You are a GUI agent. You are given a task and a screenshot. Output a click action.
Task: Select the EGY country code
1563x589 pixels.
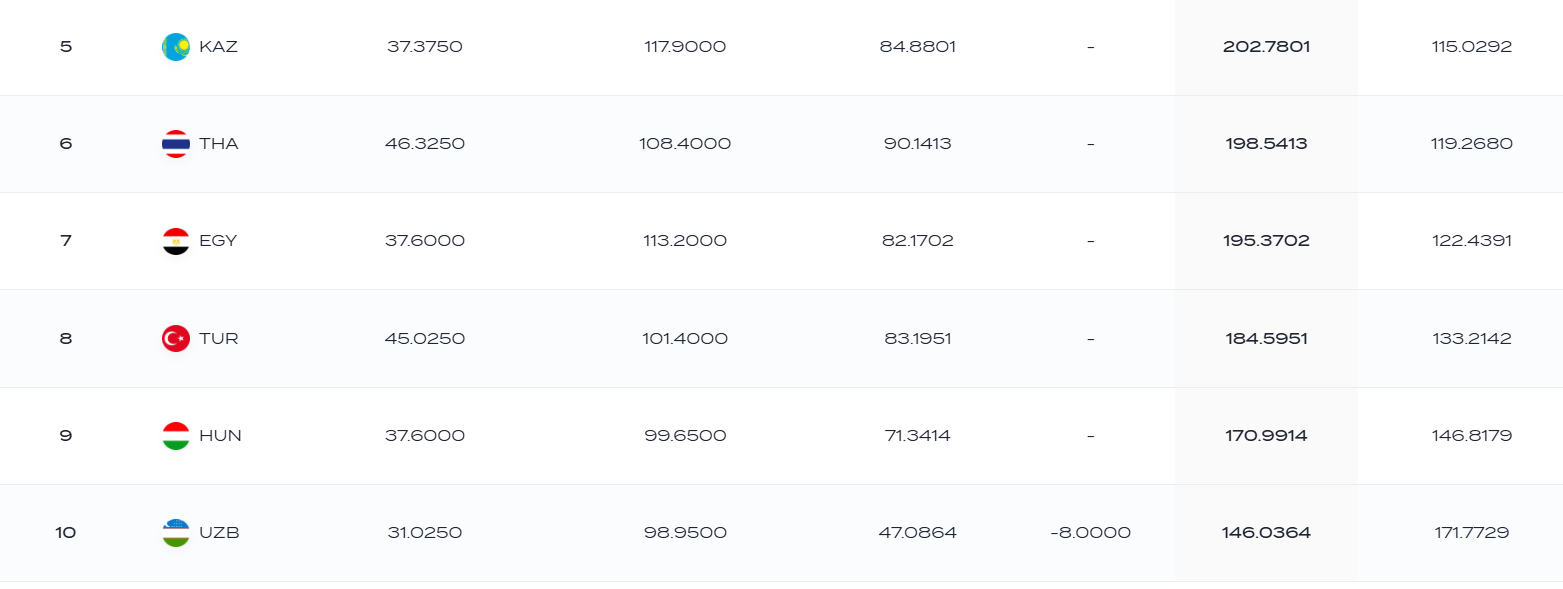(218, 241)
